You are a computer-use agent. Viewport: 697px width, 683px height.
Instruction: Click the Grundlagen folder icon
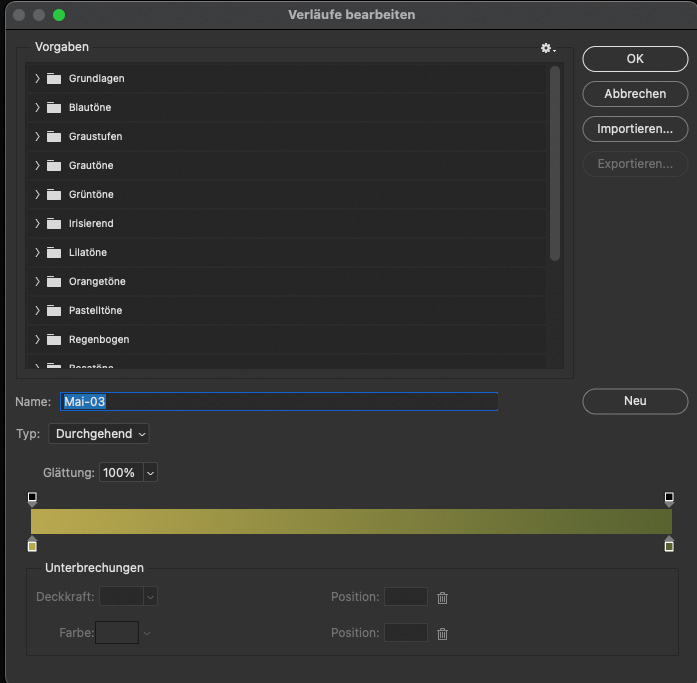[54, 79]
